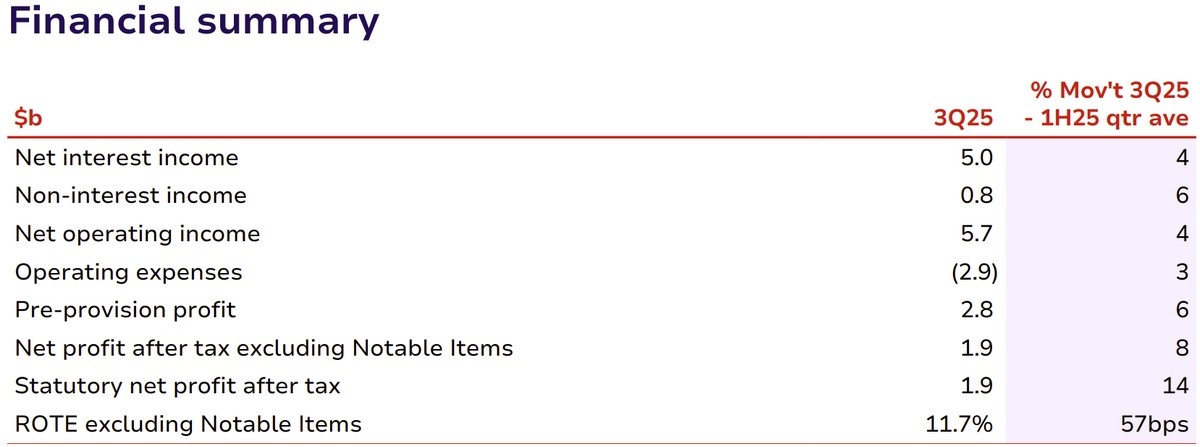Click the $b column header
This screenshot has width=1200, height=447.
28,119
